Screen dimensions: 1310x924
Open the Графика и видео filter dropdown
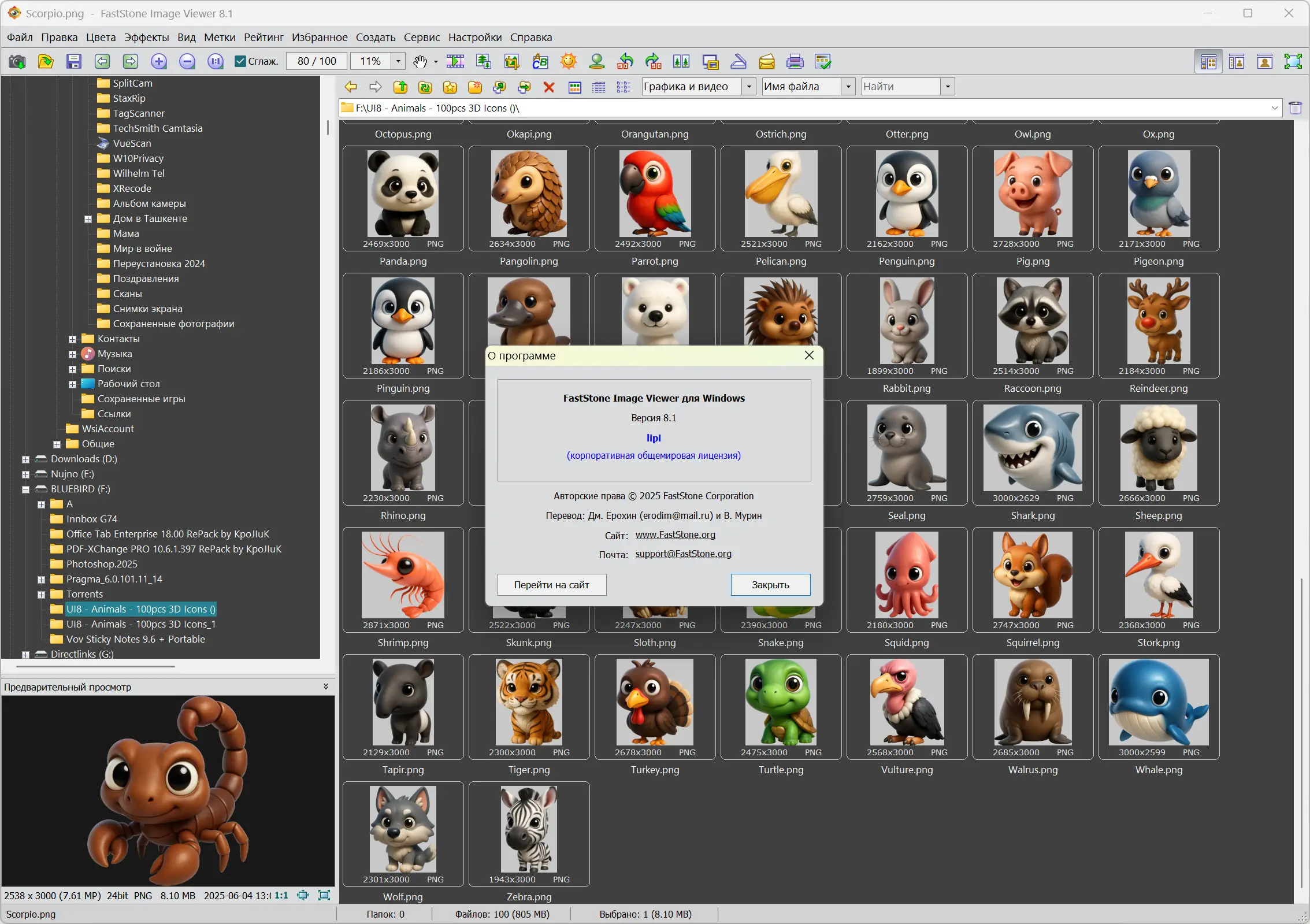click(x=749, y=87)
